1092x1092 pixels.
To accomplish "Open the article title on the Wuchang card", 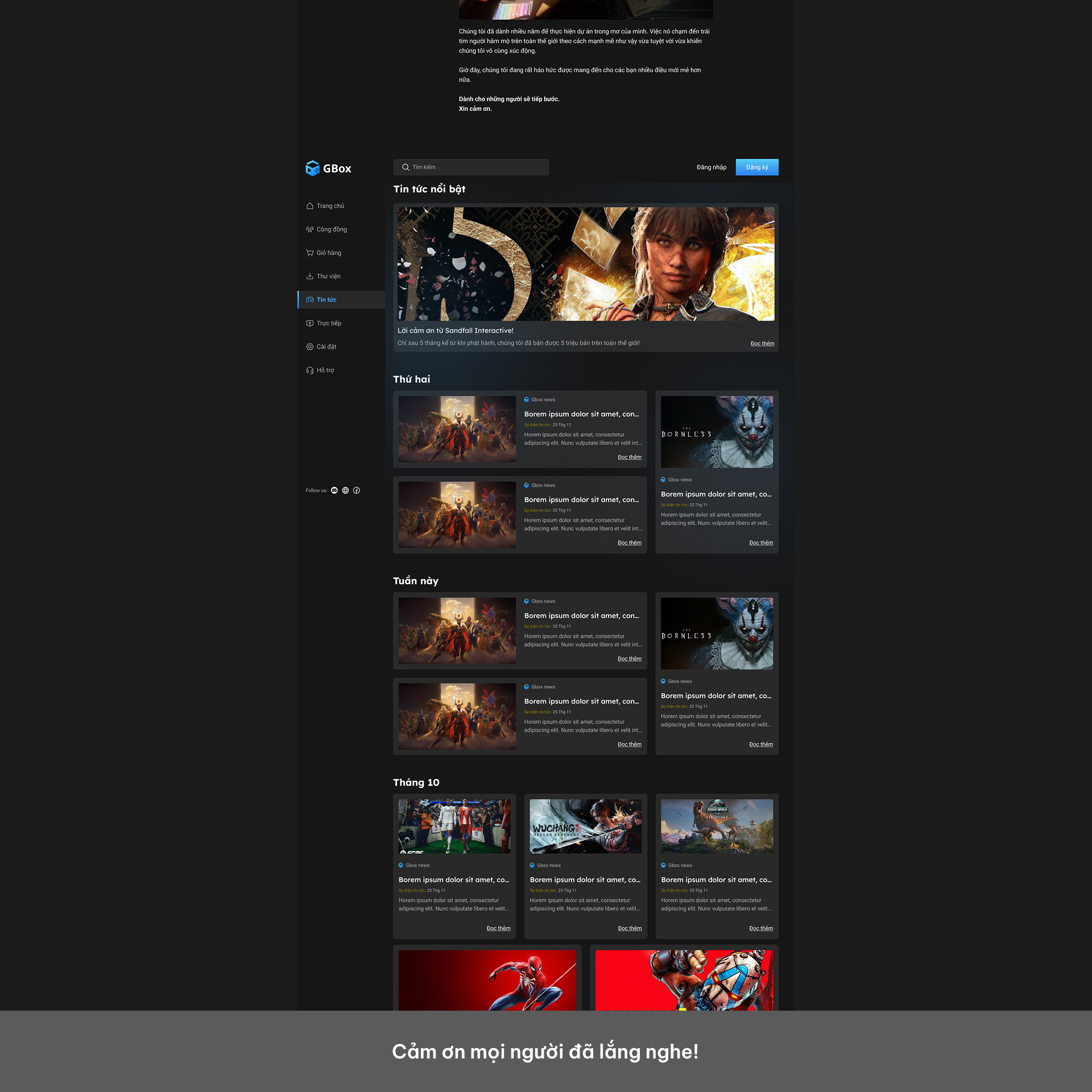I will click(585, 880).
